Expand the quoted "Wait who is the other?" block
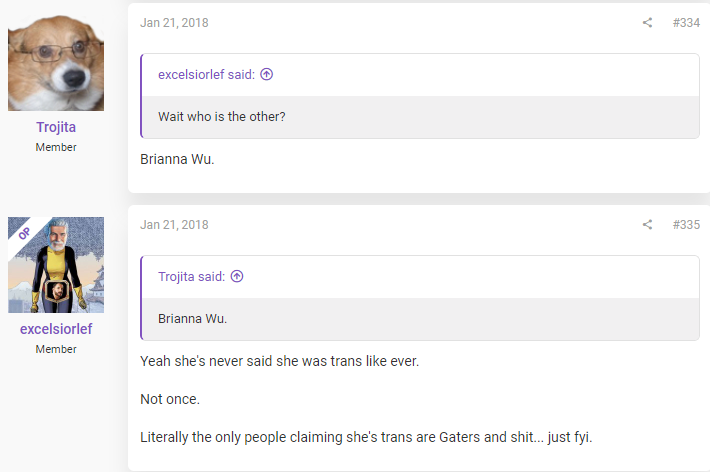 pos(421,117)
